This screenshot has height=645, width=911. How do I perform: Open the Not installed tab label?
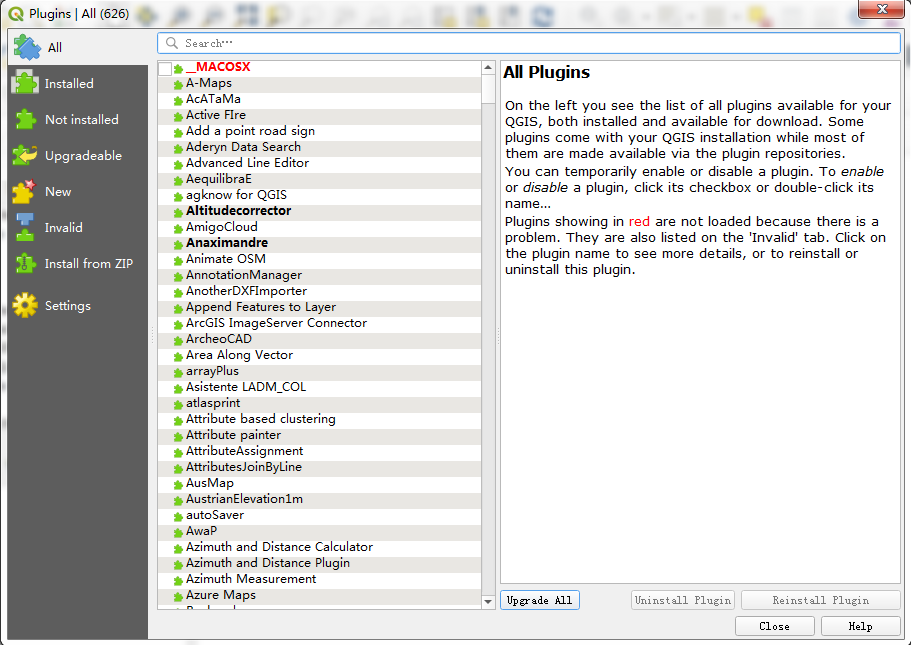[81, 120]
